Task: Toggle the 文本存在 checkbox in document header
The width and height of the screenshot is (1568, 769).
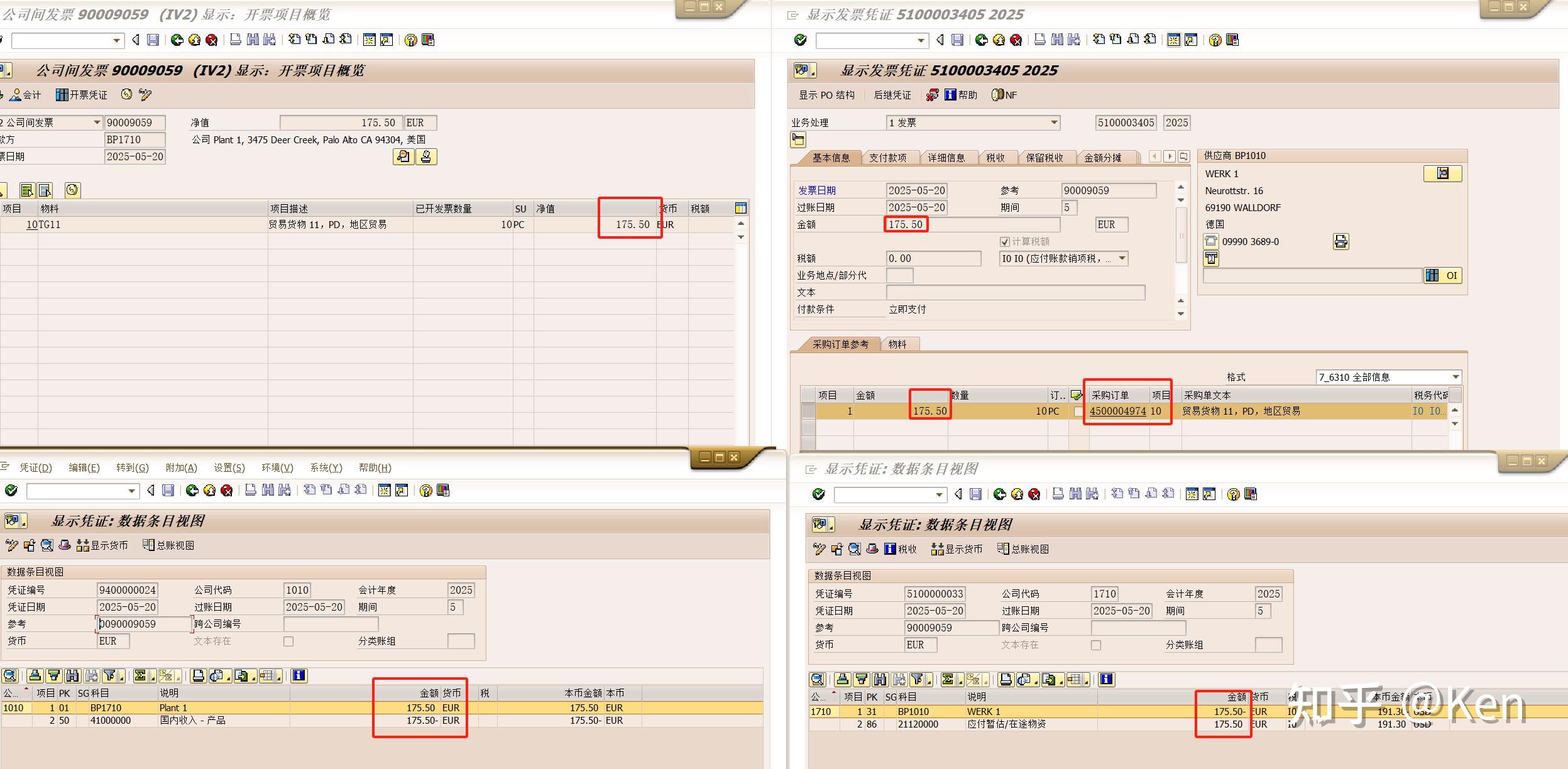Action: coord(288,641)
